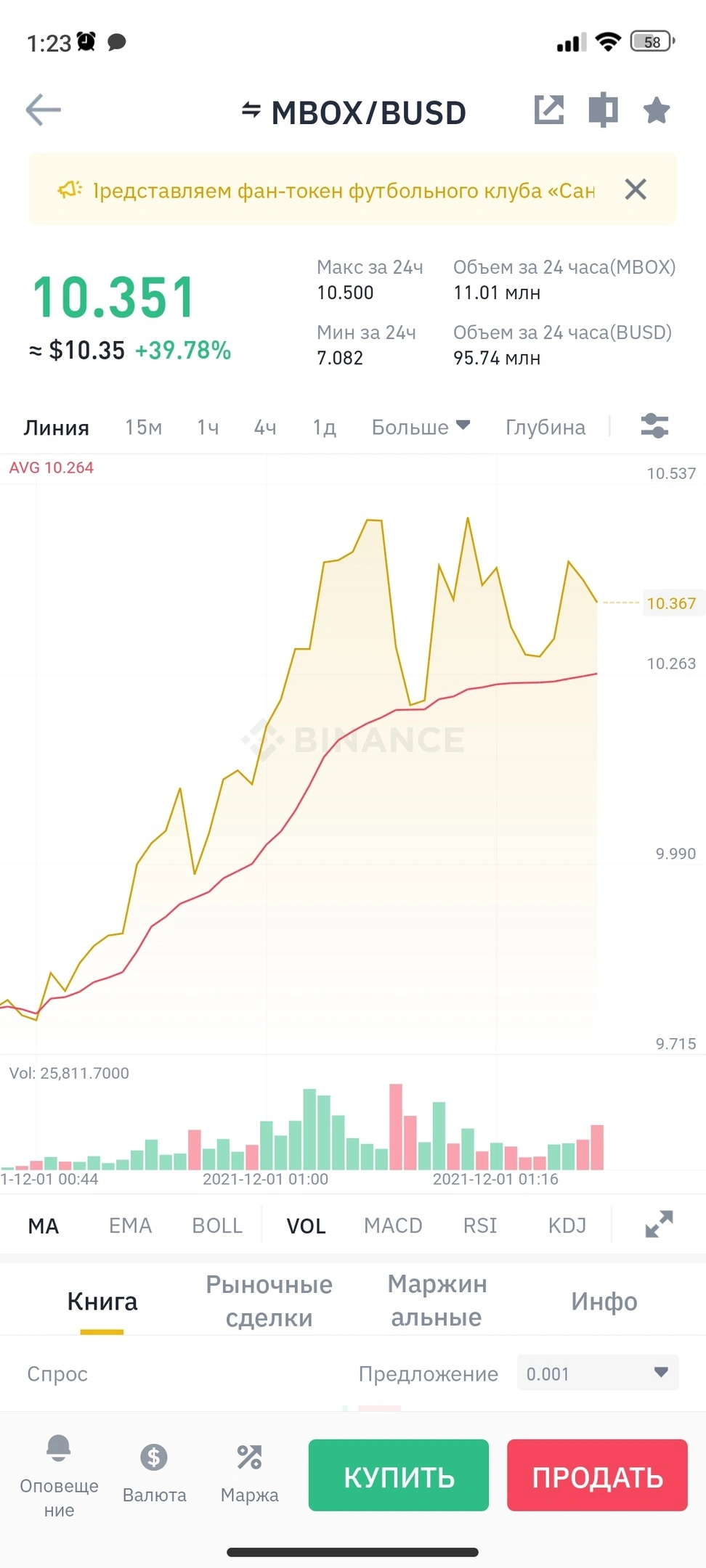Toggle the favorite star for MBOX/BUSD
The image size is (706, 1568).
coord(657,110)
